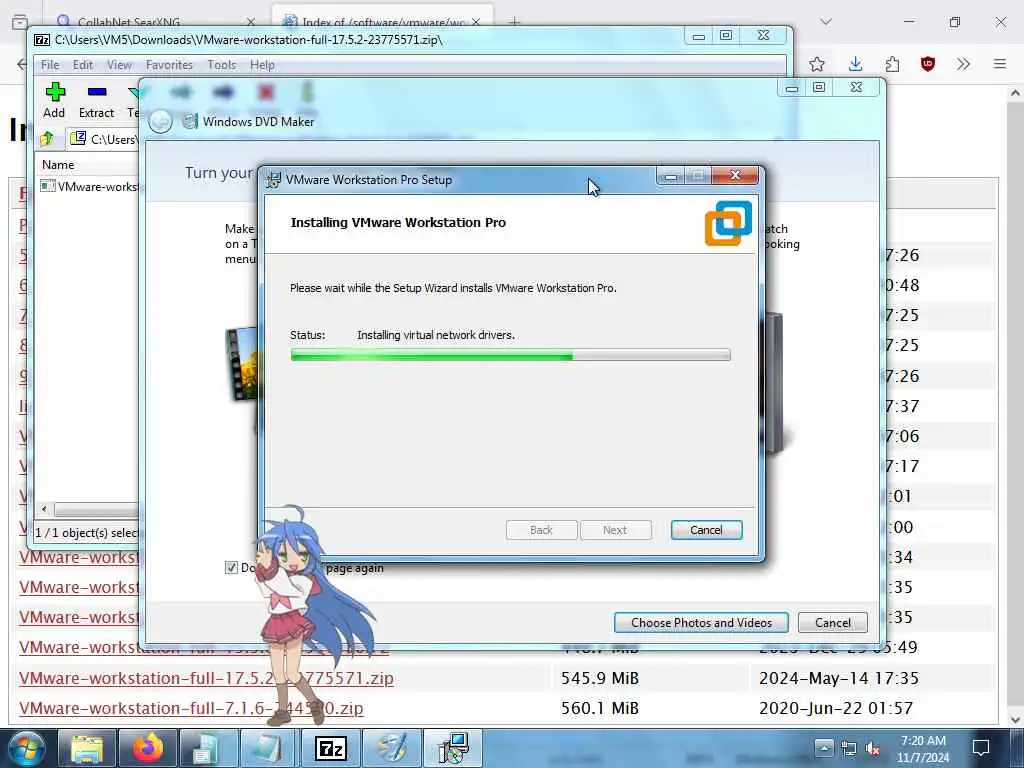Click the Paint-like brush taskbar button
Image resolution: width=1024 pixels, height=768 pixels.
click(392, 748)
